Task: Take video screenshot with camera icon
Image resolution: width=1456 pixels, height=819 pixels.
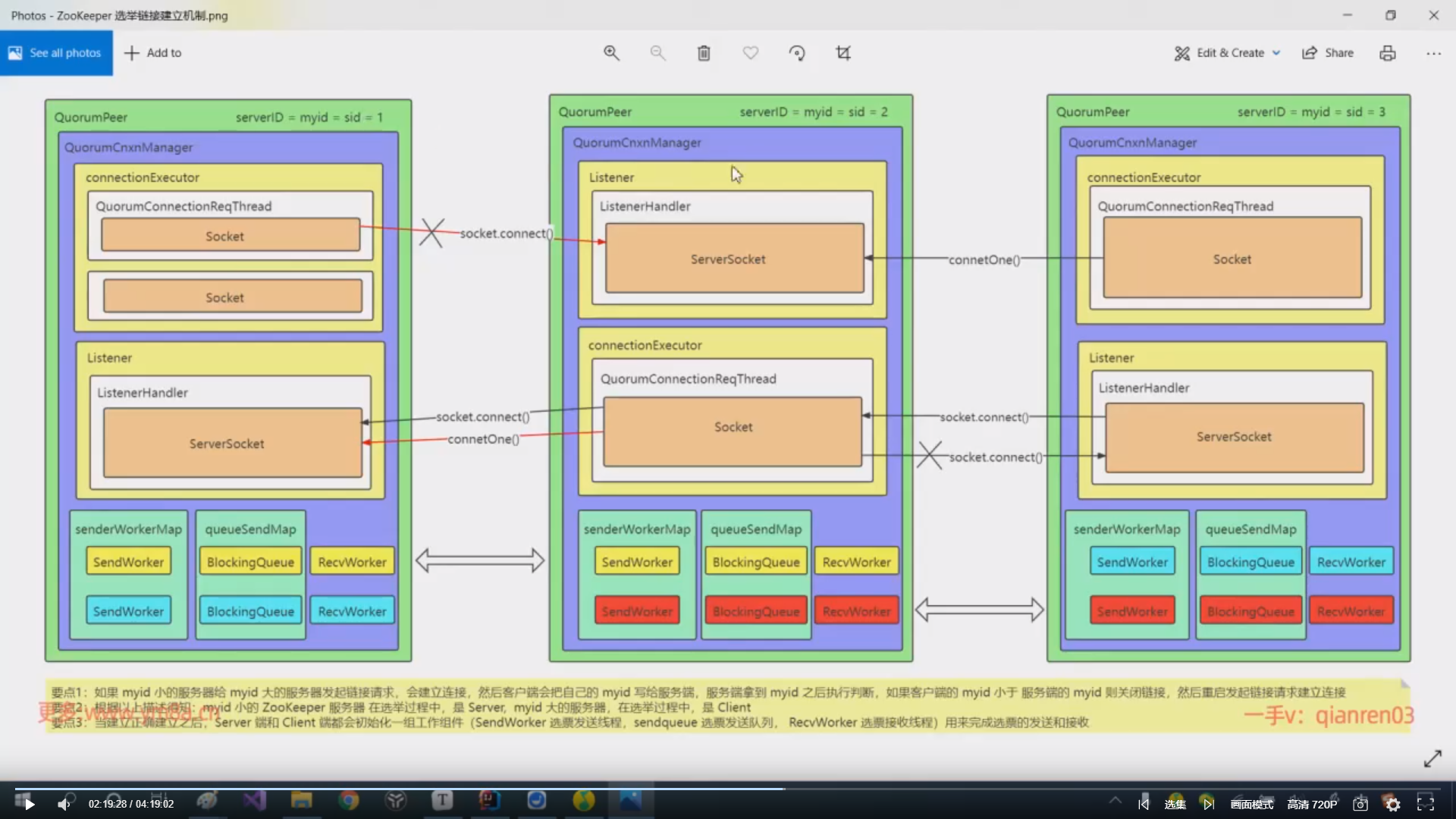Action: [x=1360, y=804]
